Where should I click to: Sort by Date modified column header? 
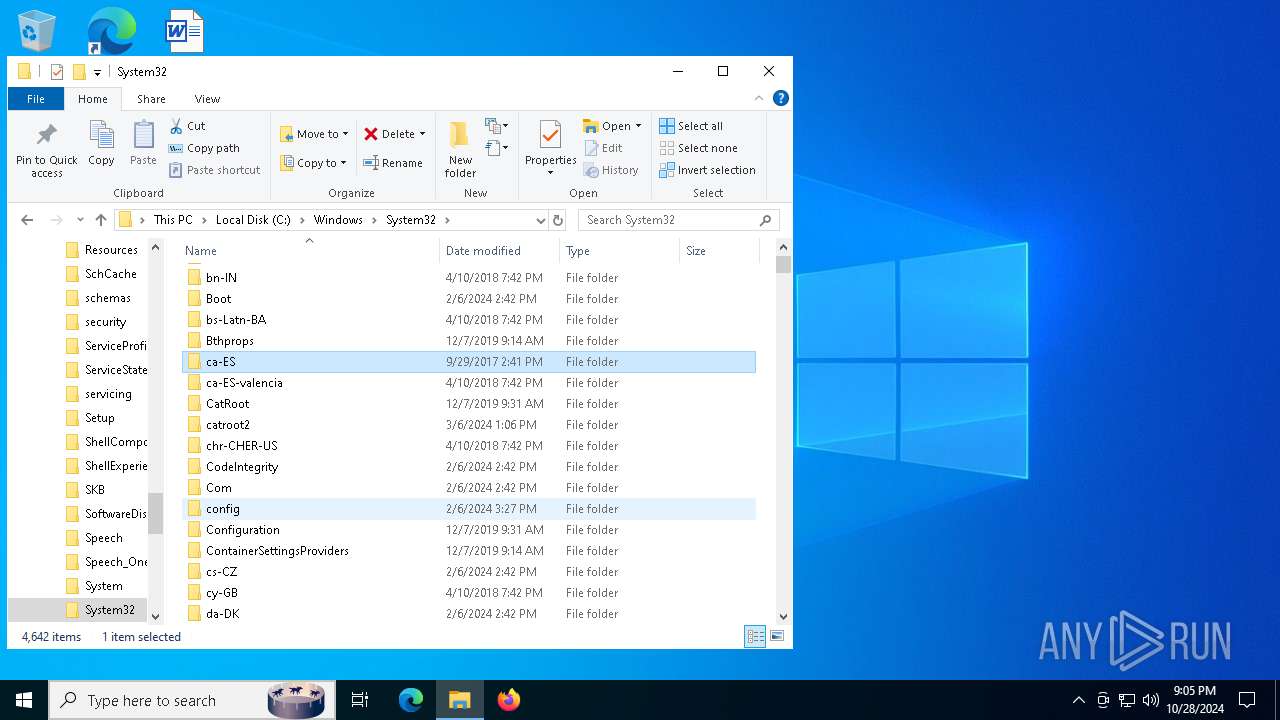(499, 251)
